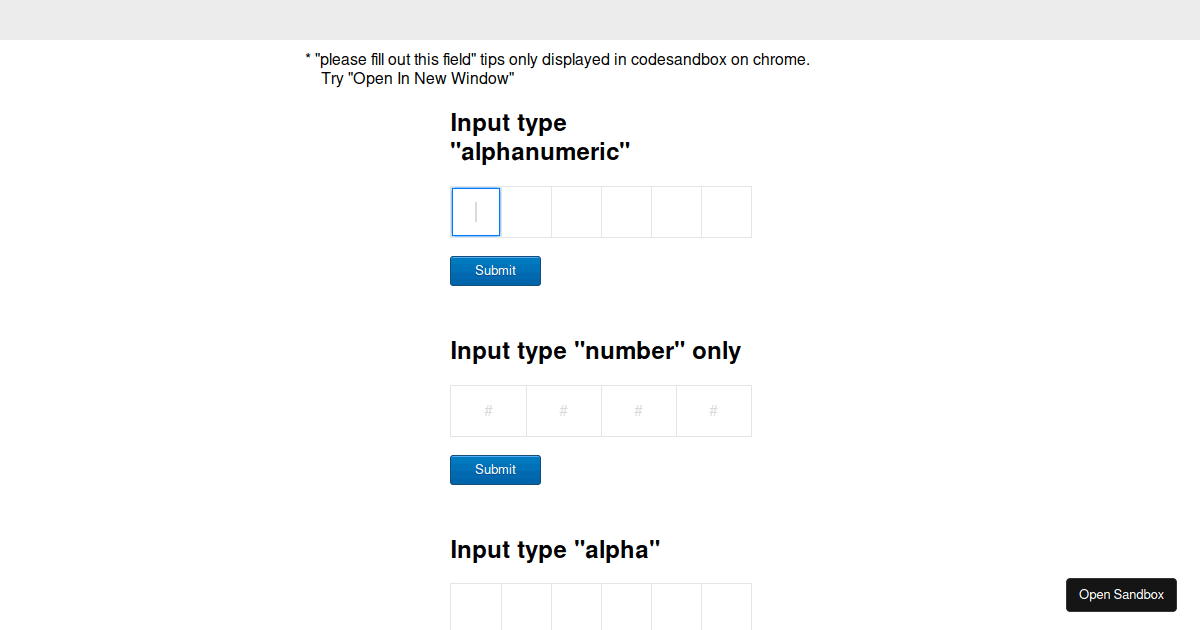Submit the alphanumeric code
Screen dimensions: 1200x630
(x=495, y=270)
